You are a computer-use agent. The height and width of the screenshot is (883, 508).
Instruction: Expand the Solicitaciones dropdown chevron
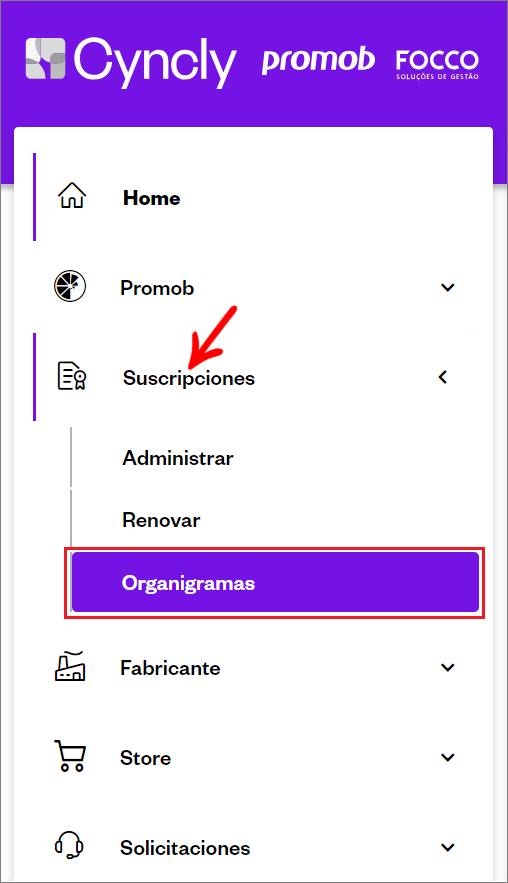point(448,848)
